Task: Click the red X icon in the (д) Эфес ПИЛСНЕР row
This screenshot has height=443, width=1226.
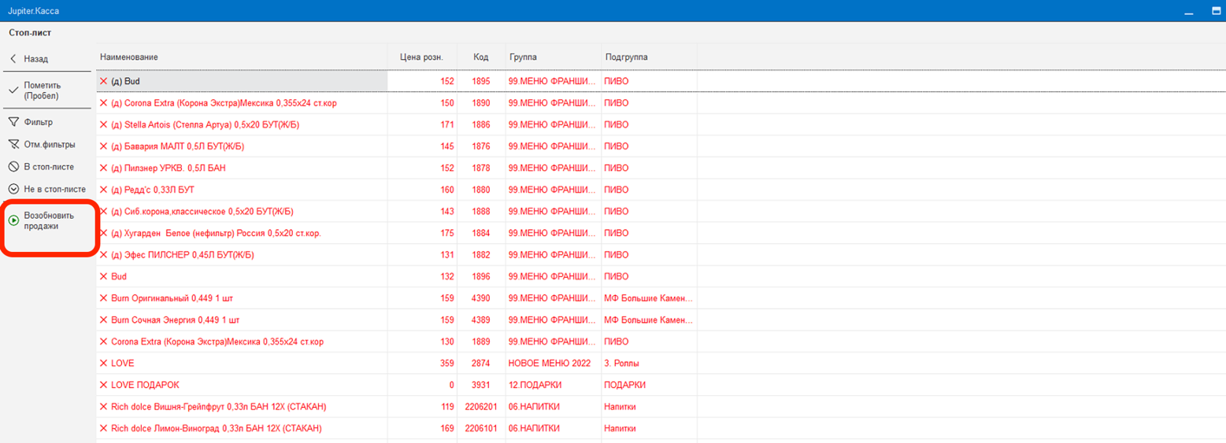Action: click(104, 255)
